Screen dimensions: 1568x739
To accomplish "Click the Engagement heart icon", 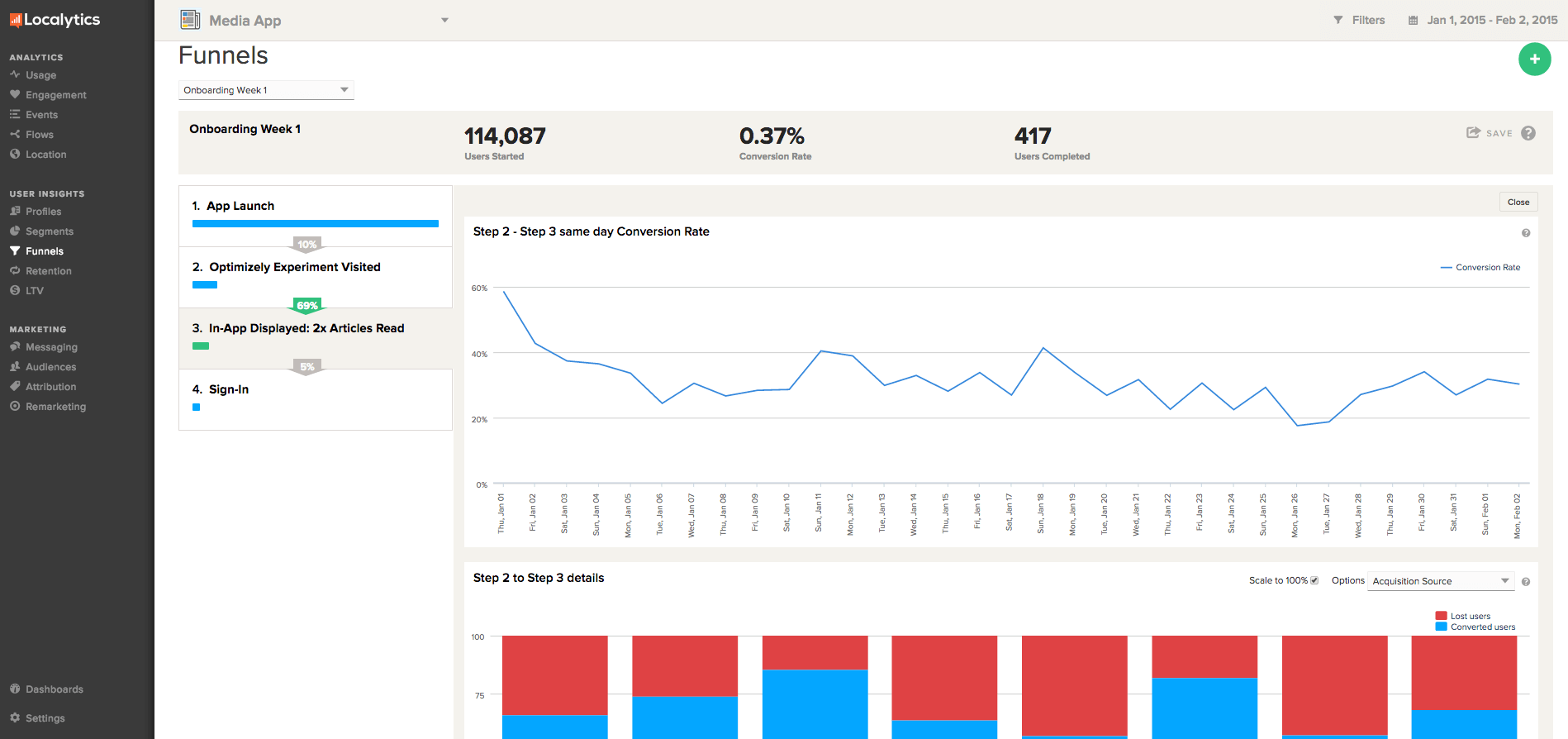I will tap(15, 94).
